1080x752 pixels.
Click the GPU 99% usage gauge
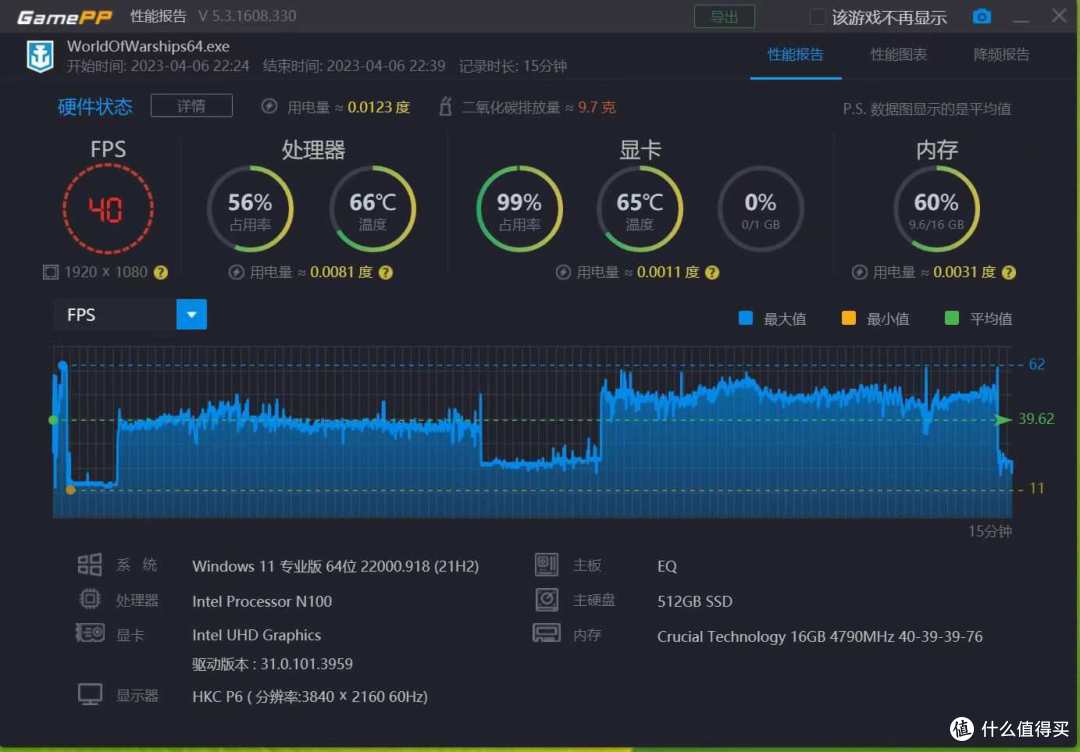pos(519,209)
